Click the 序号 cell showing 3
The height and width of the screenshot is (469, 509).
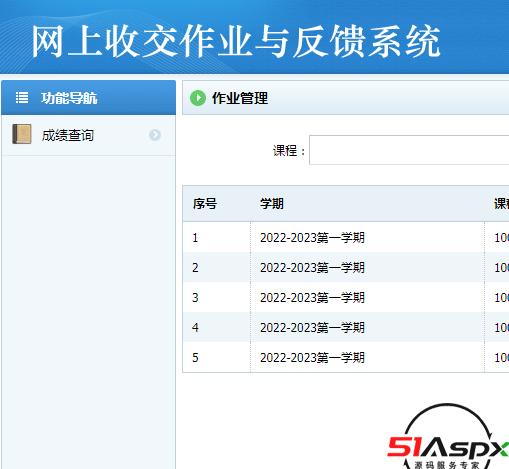(217, 297)
